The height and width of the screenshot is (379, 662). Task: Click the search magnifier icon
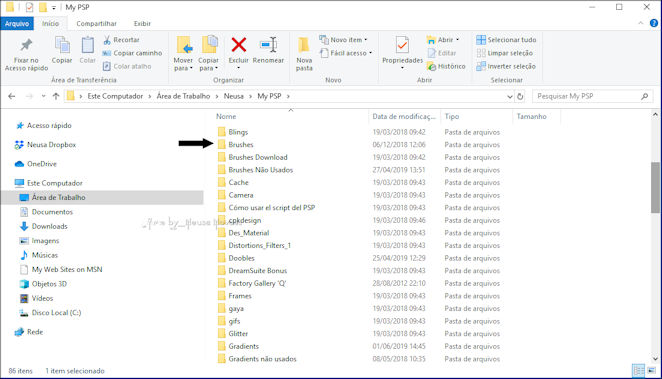coord(644,96)
